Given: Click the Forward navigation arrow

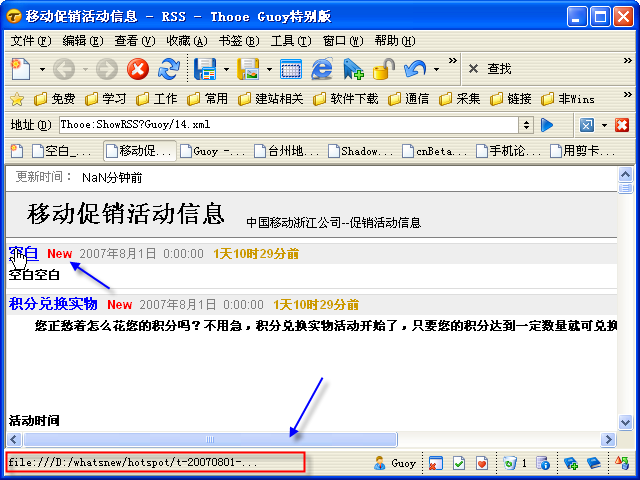Looking at the screenshot, I should (x=107, y=69).
